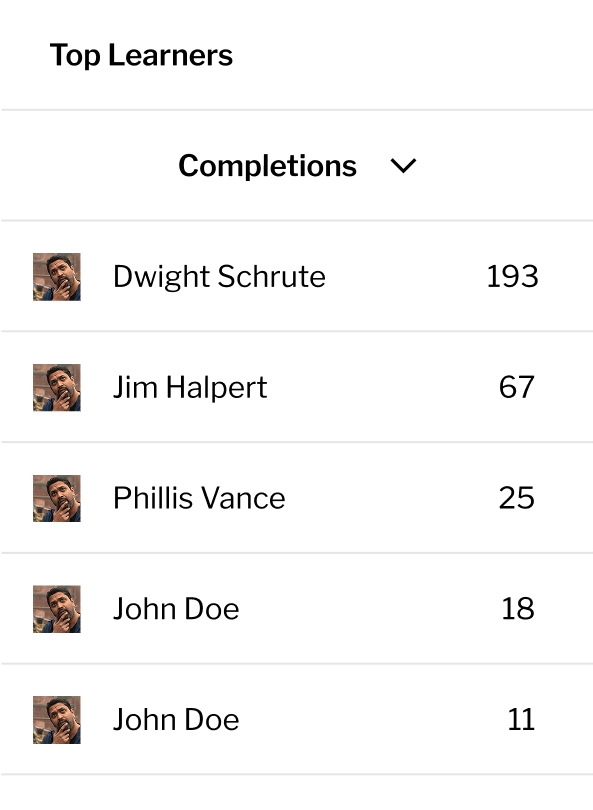Select Phillis Vance's avatar thumbnail
This screenshot has height=810, width=593.
57,498
